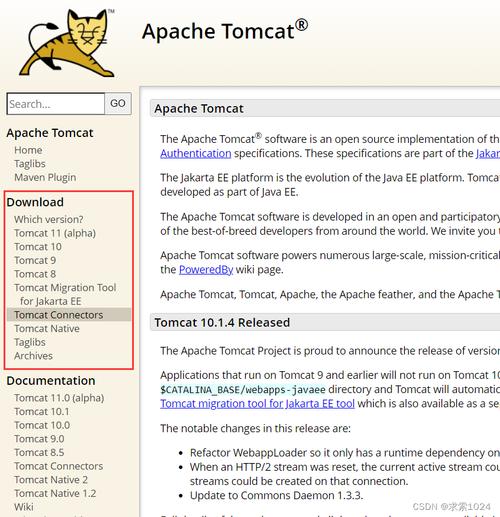Image resolution: width=500 pixels, height=517 pixels.
Task: Select Tomcat 9 download link
Action: [35, 260]
